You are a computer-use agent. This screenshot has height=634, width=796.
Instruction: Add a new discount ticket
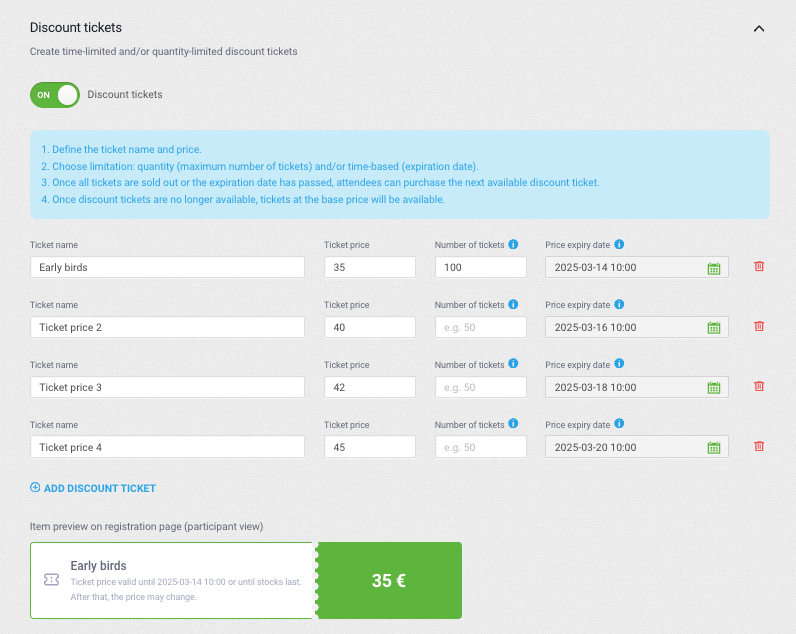93,488
